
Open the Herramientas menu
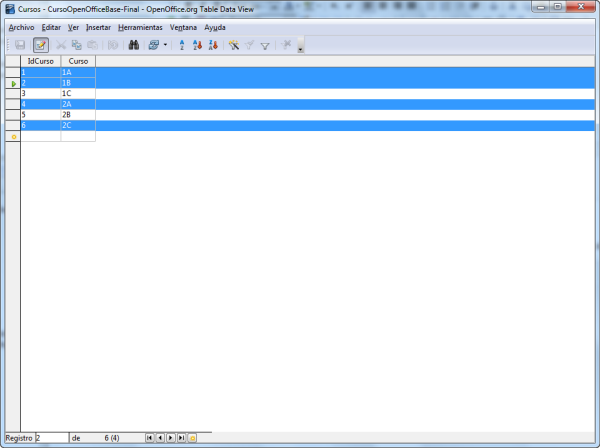(140, 28)
